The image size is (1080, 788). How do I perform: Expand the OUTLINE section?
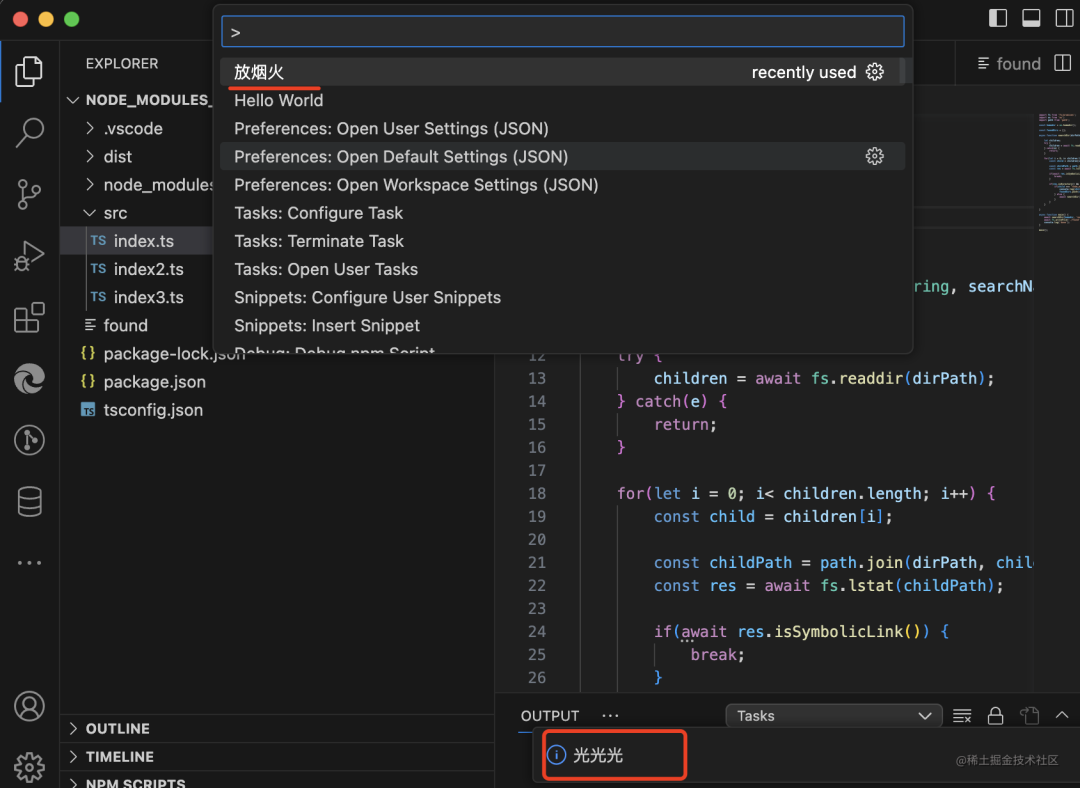[277, 728]
